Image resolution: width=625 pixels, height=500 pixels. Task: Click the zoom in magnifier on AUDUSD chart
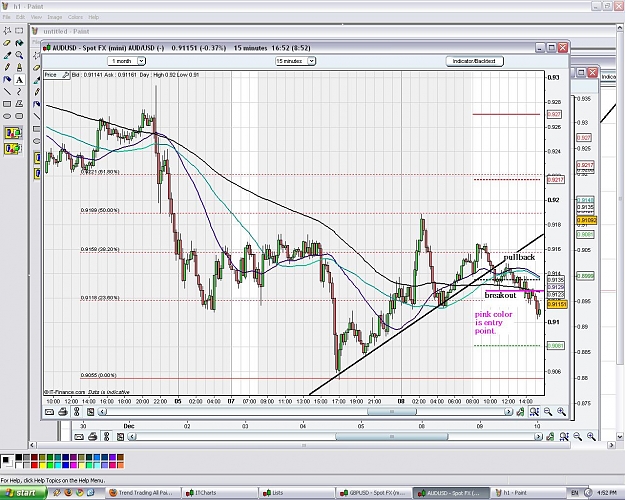[561, 411]
